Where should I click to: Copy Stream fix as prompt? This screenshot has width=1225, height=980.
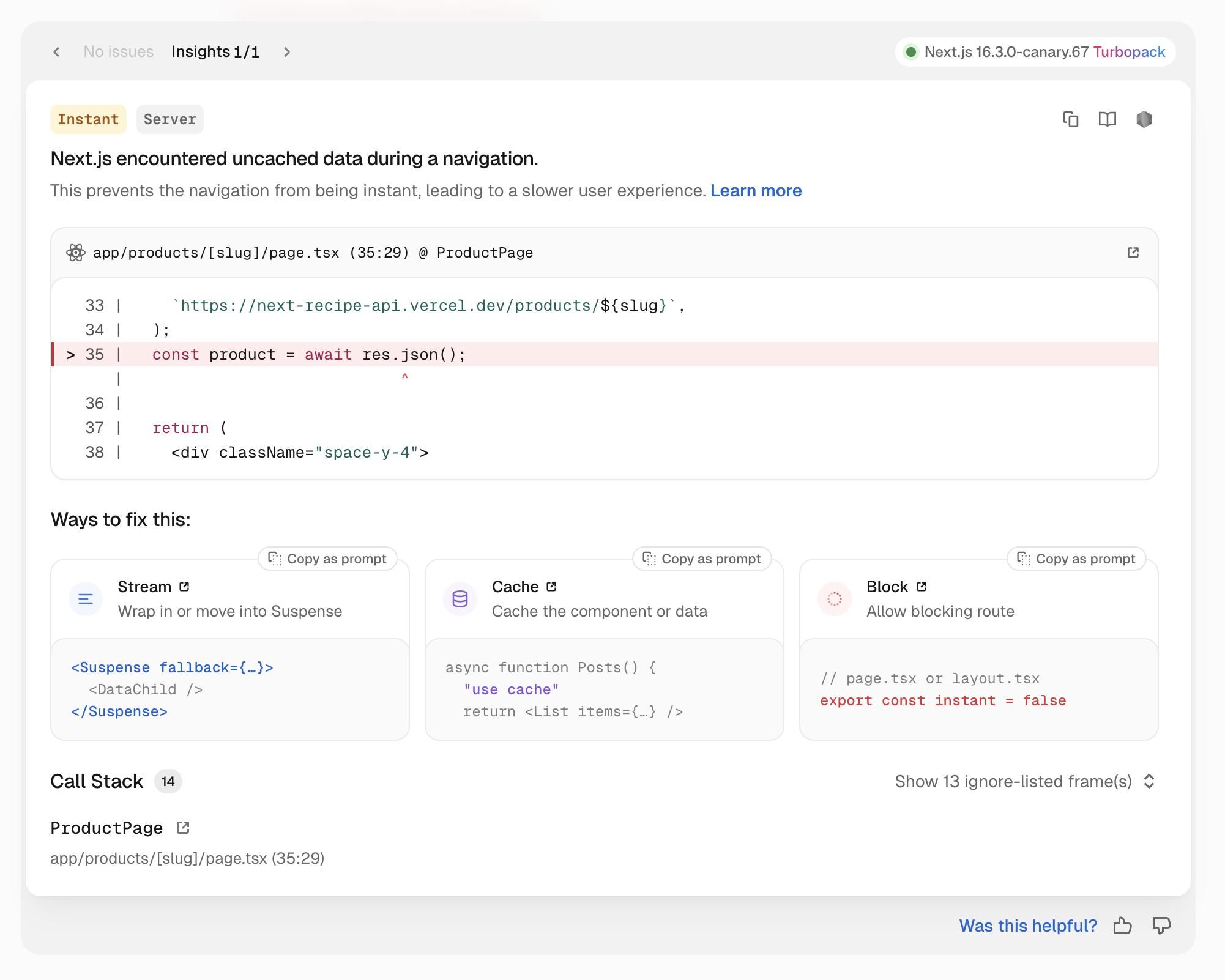click(328, 559)
